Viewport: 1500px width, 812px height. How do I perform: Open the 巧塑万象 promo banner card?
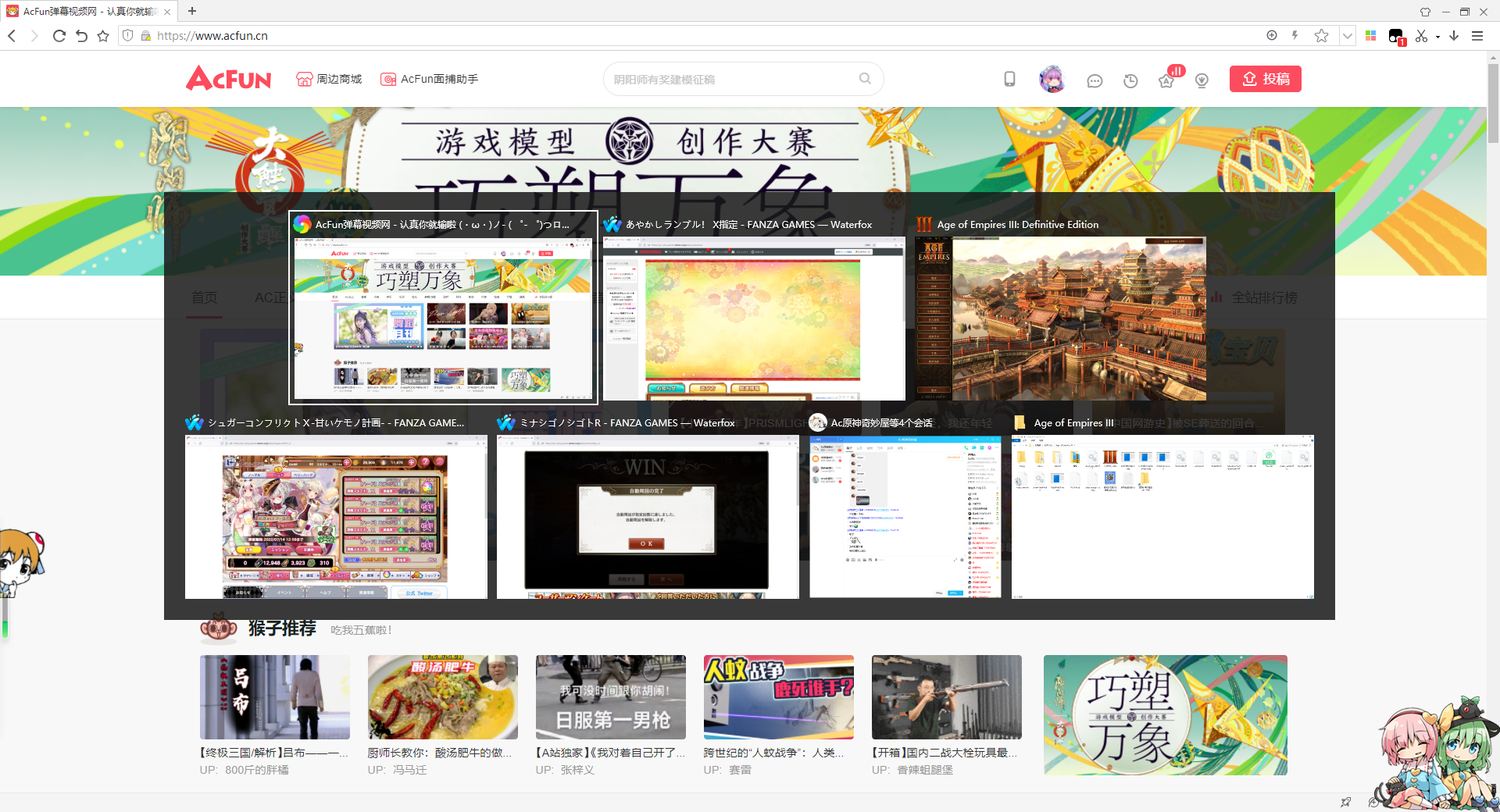1166,715
